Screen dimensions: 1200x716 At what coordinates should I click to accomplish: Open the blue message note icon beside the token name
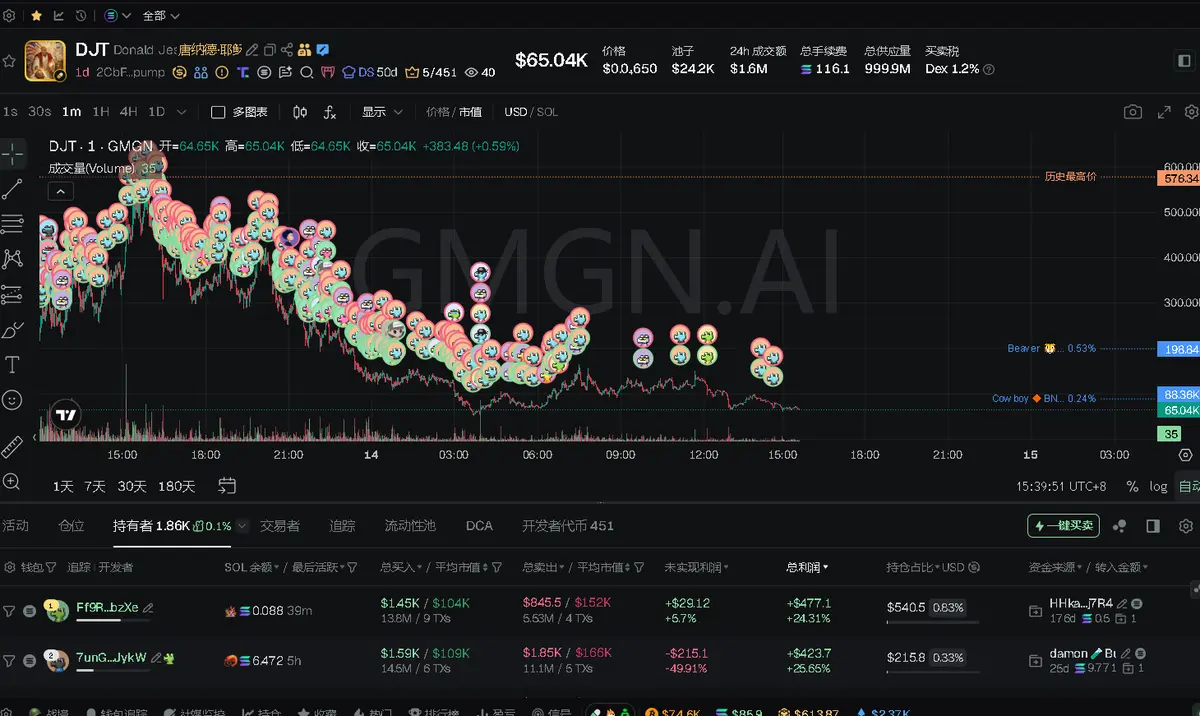point(323,49)
